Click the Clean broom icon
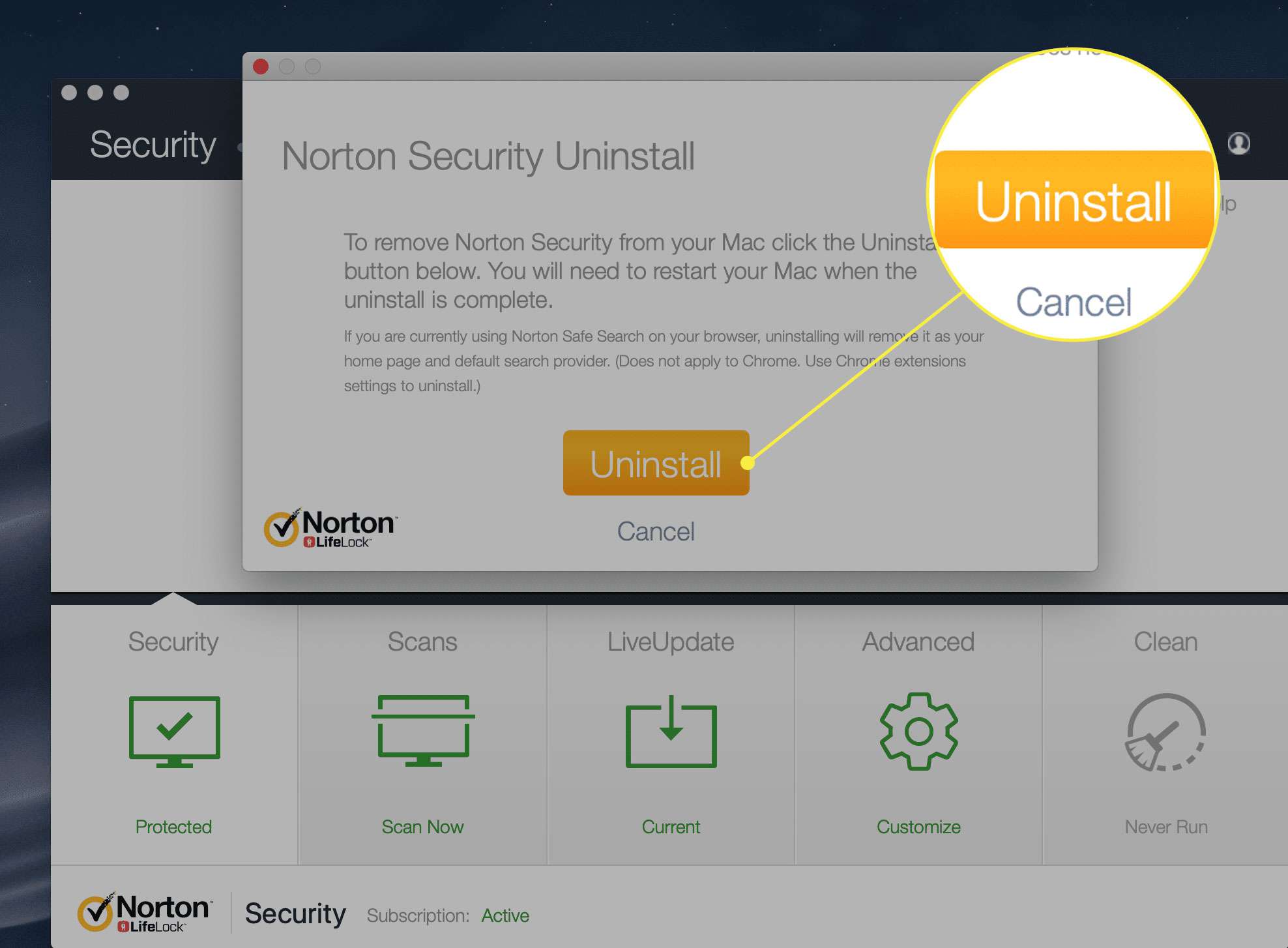Image resolution: width=1288 pixels, height=948 pixels. [x=1164, y=733]
